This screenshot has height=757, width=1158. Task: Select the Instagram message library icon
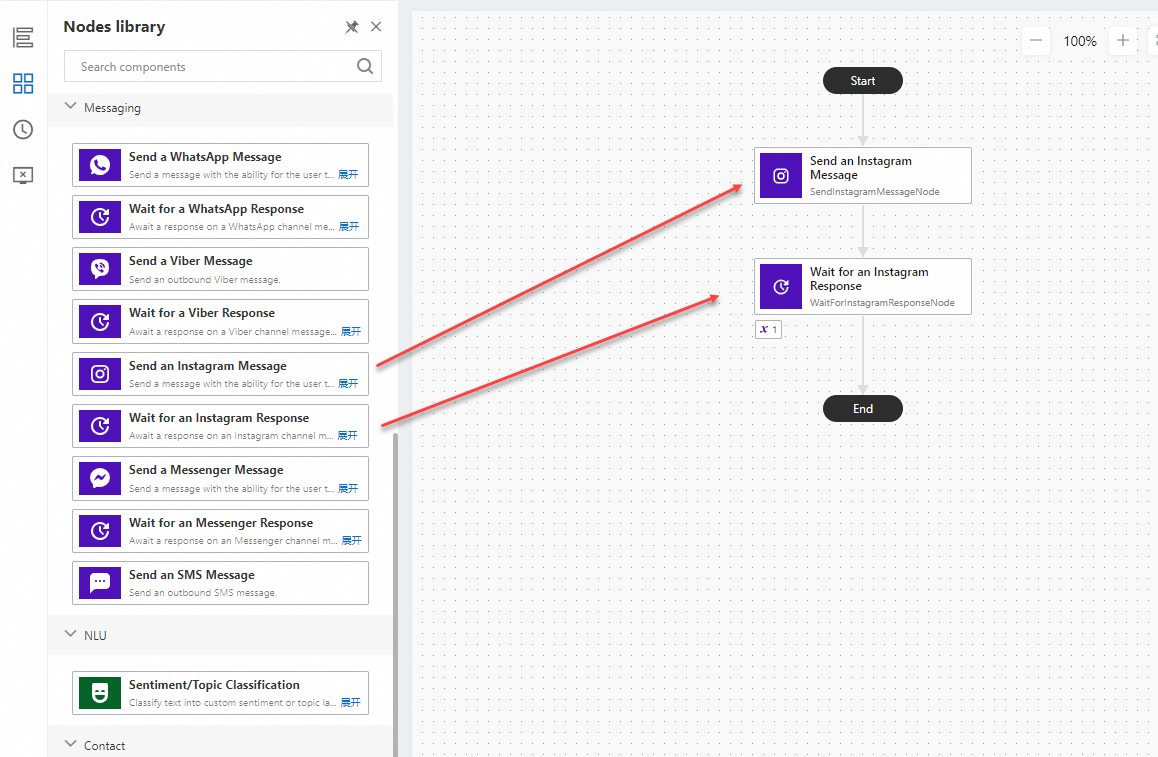click(100, 374)
